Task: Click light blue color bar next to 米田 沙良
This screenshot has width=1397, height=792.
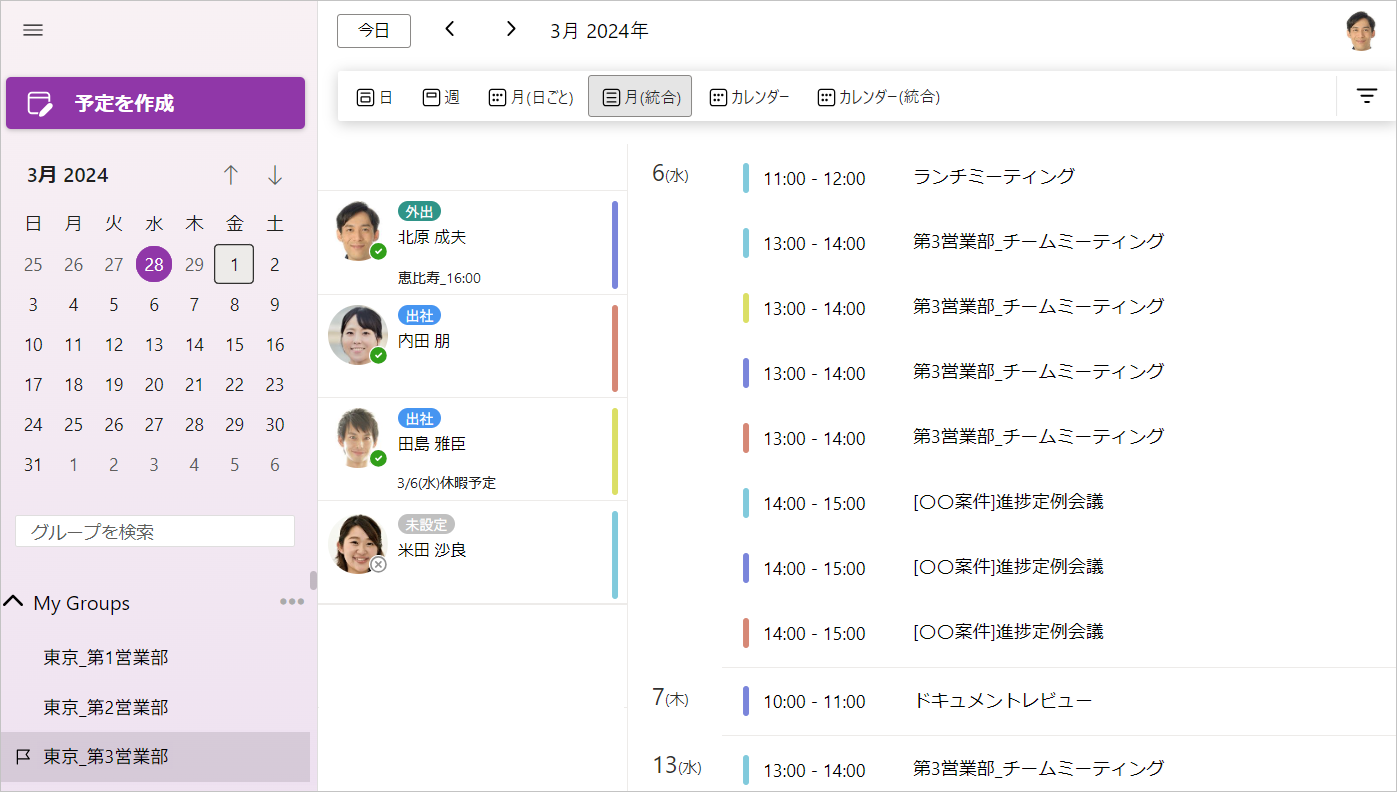Action: coord(615,555)
